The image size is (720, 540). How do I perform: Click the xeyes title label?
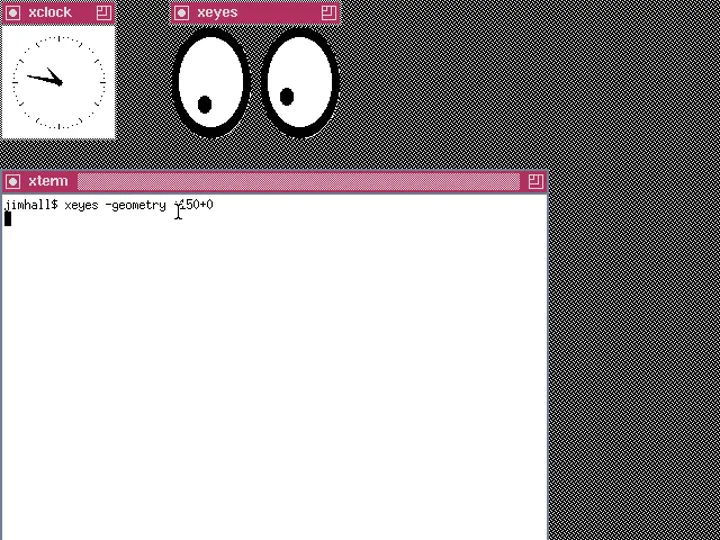click(x=217, y=13)
